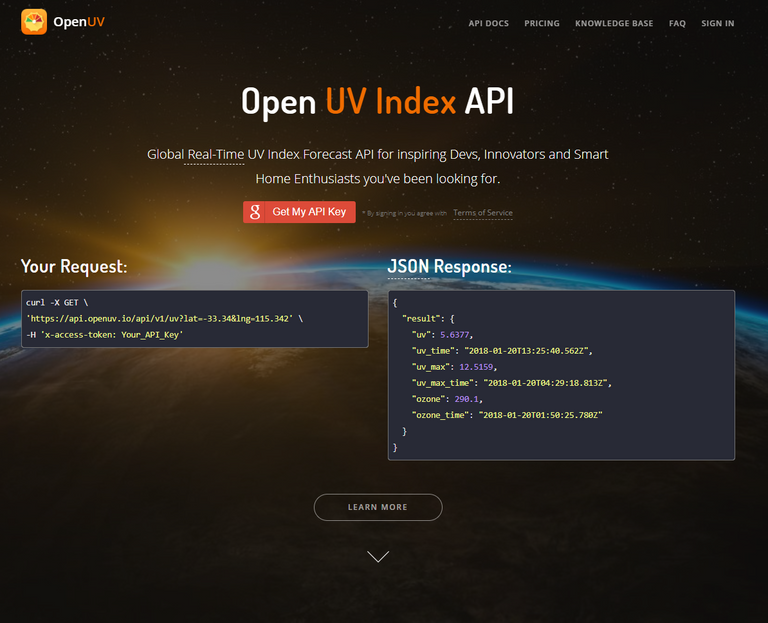Click the Real-Time underlined term
768x623 pixels.
point(216,154)
